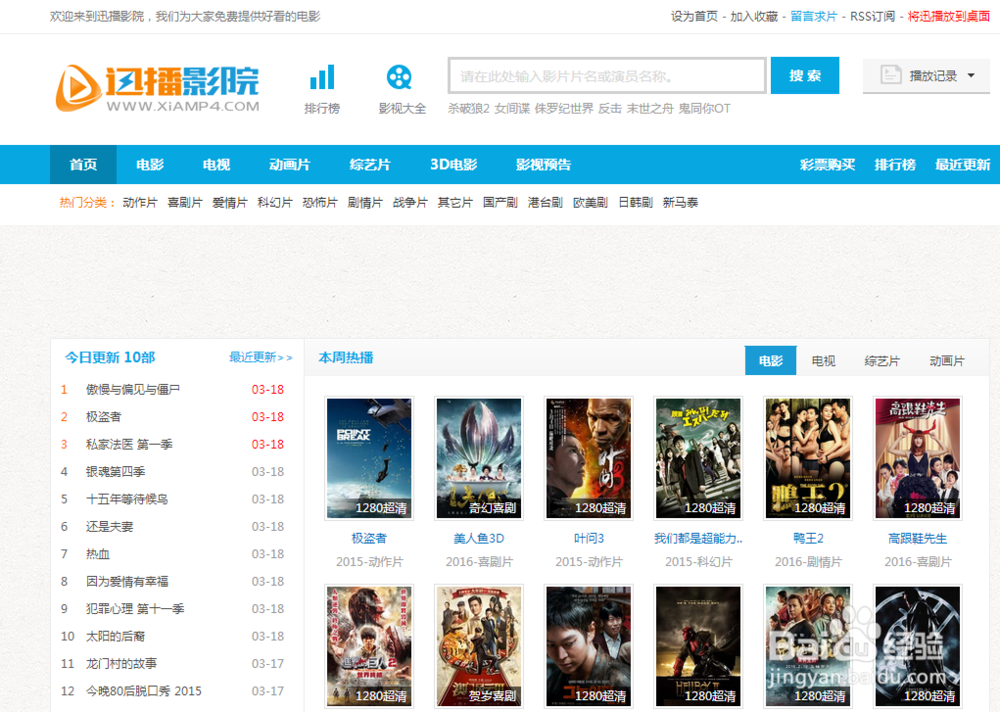Switch weekly hot to 电影 tab
Screen dimensions: 1000x712
click(770, 361)
